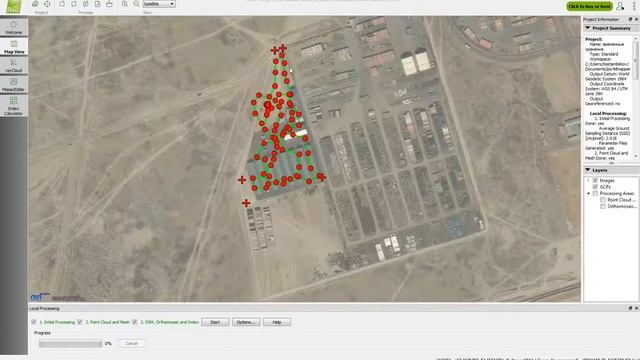Collapse the Processing Areas tree node

pos(588,193)
